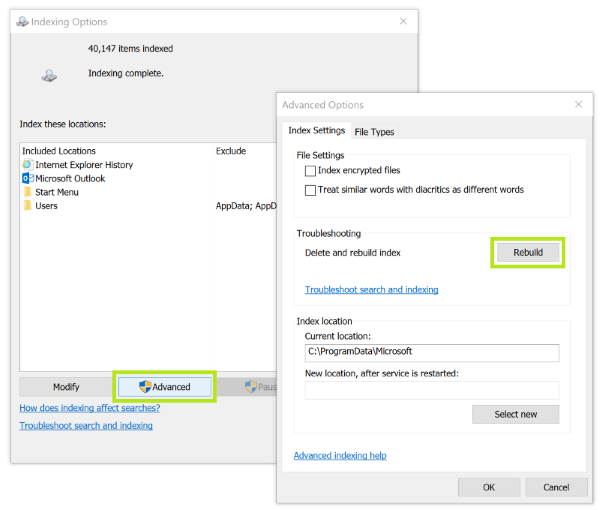Open Troubleshoot search and indexing link in Advanced Options
Image resolution: width=600 pixels, height=510 pixels.
coord(371,290)
